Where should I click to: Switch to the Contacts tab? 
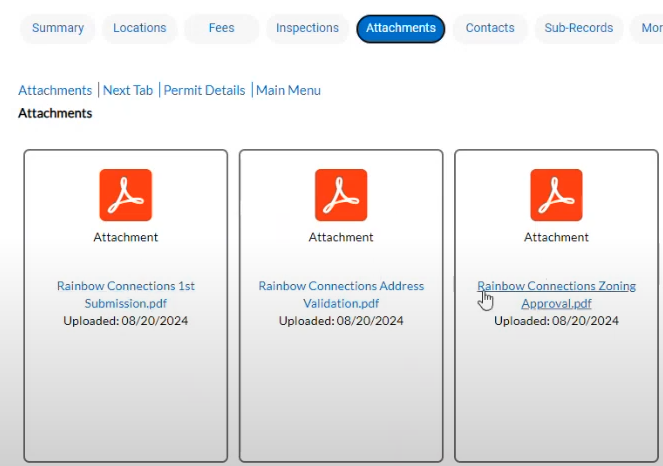click(x=490, y=28)
